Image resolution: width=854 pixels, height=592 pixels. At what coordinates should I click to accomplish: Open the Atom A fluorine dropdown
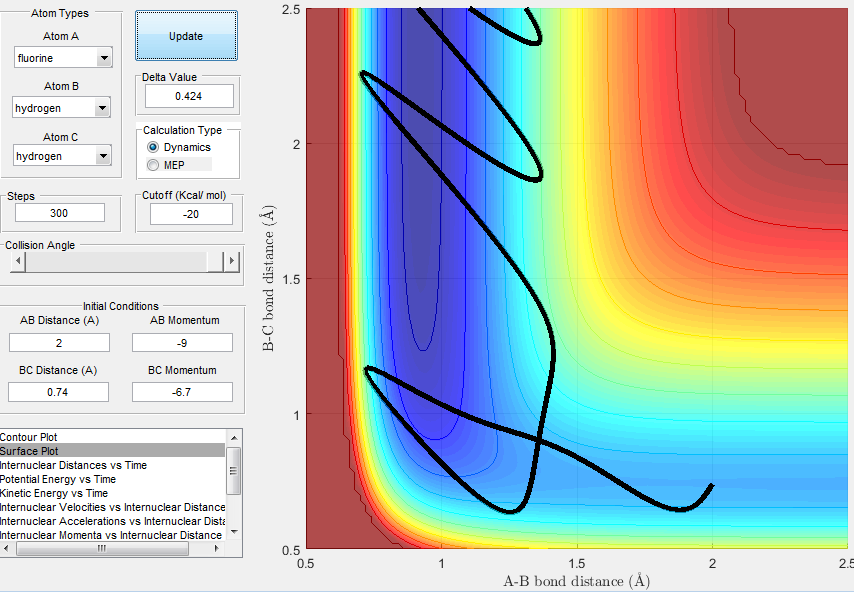(x=63, y=57)
